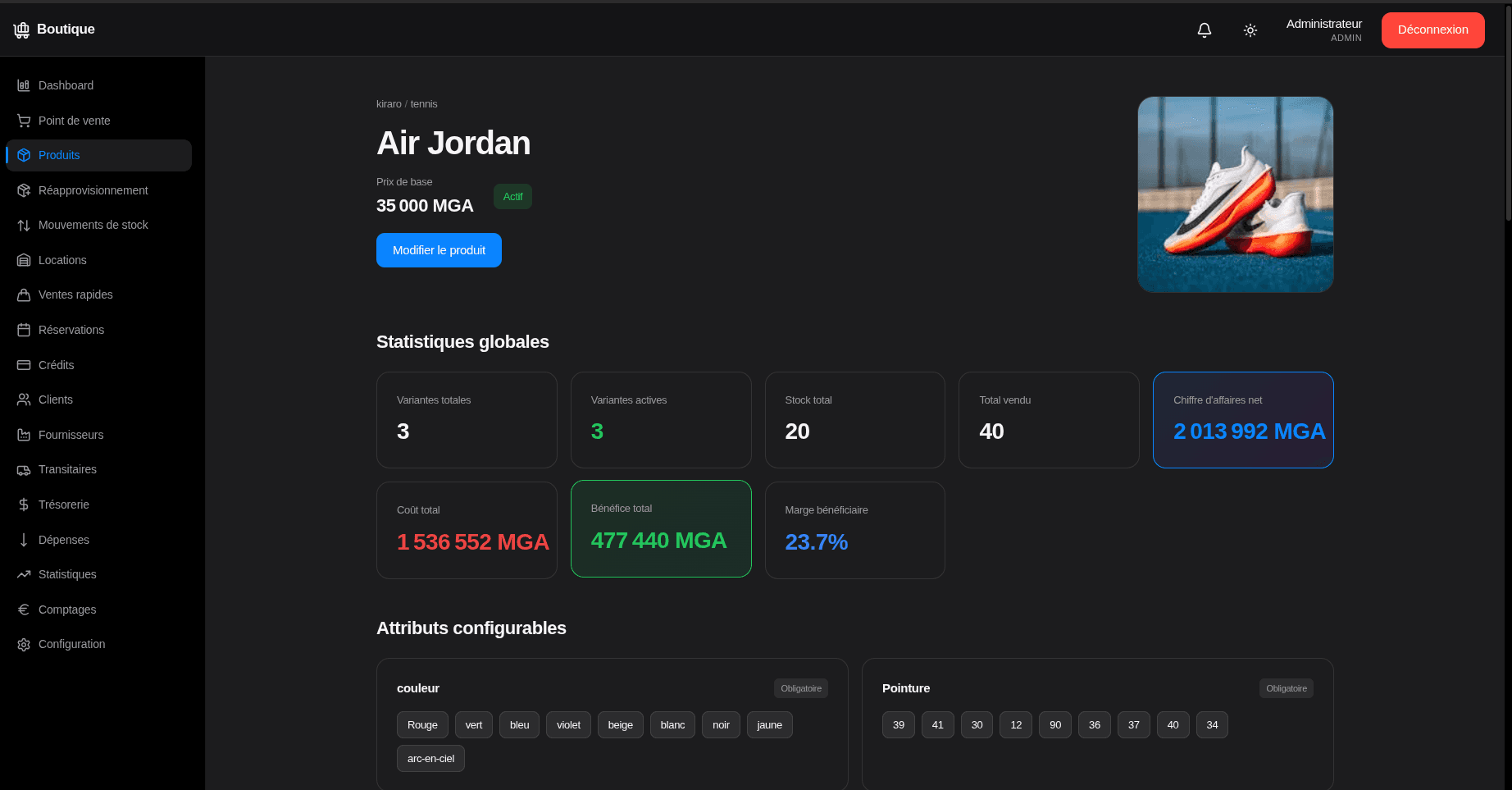Click the kiraro breadcrumb link
The image size is (1512, 790).
[389, 104]
